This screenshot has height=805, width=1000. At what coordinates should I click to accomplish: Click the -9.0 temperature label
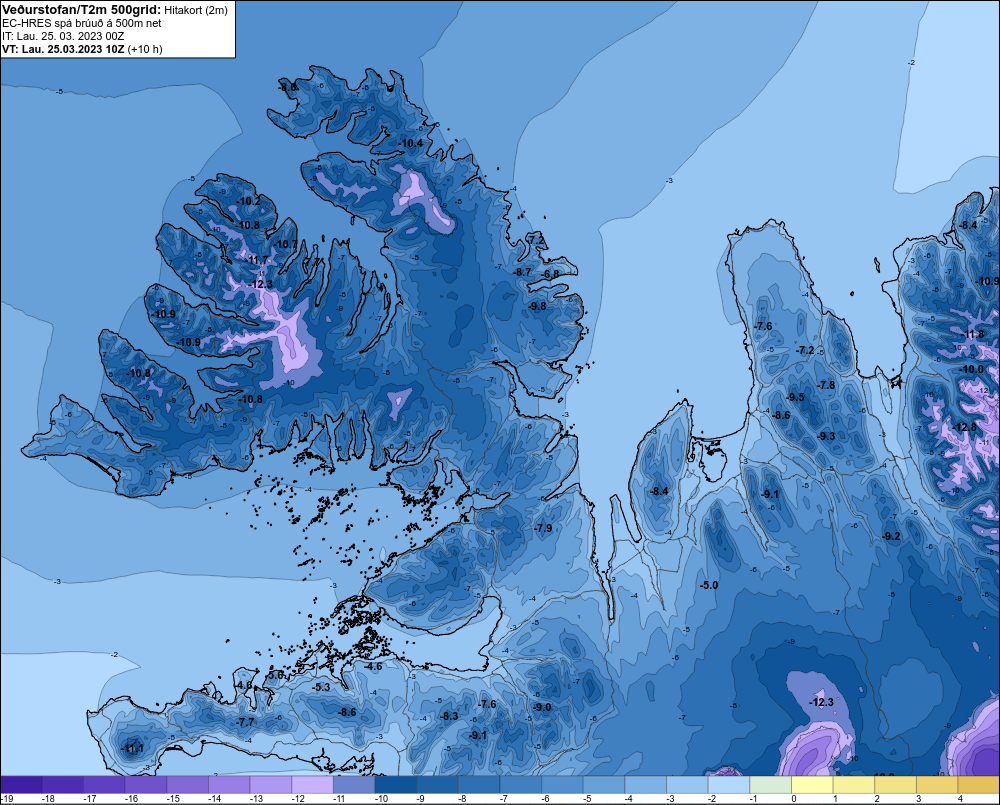542,707
